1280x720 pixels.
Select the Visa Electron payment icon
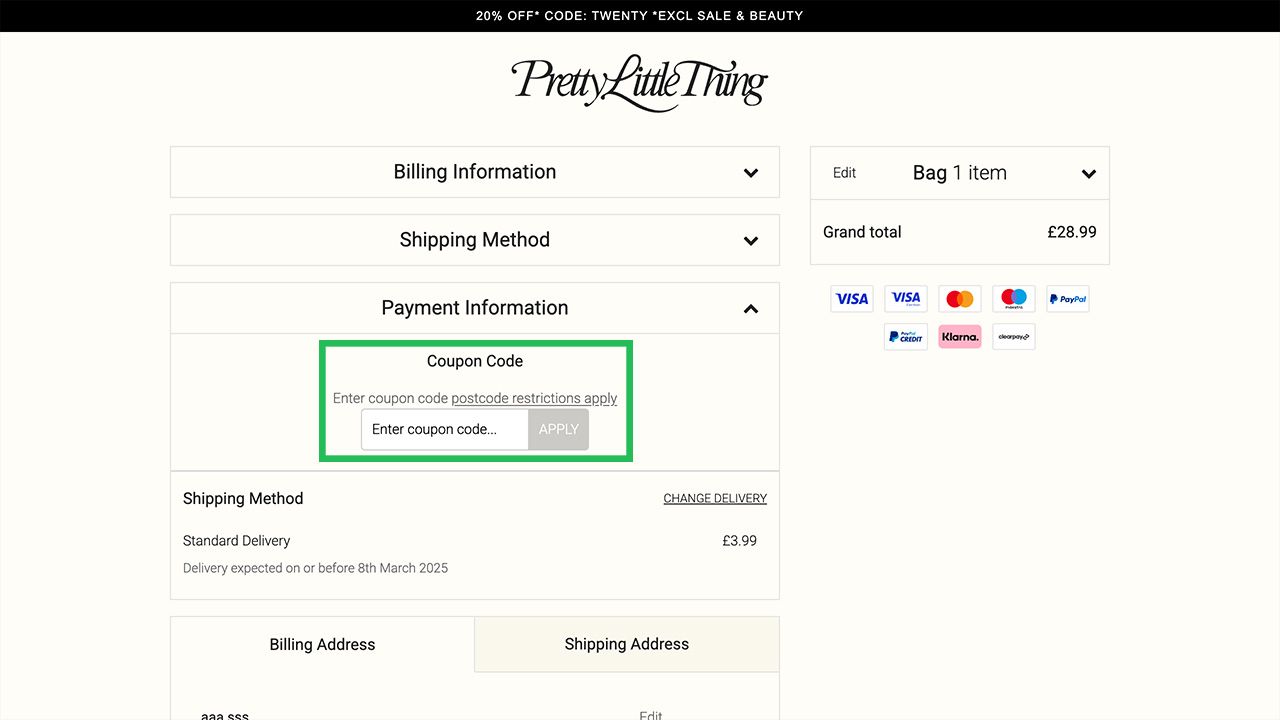pos(905,298)
